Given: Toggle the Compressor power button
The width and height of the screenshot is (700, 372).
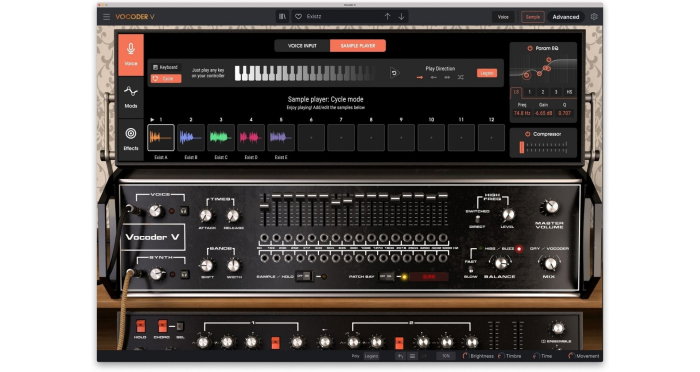Looking at the screenshot, I should 527,134.
